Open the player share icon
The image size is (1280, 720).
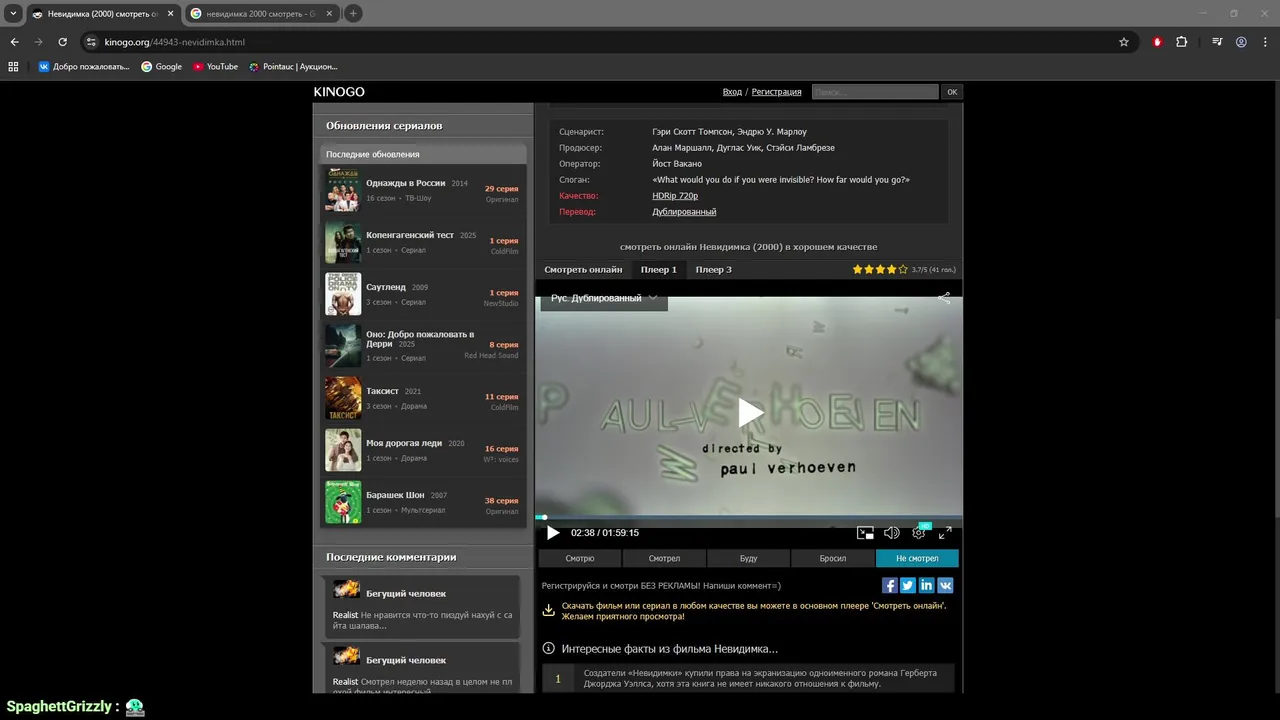coord(944,298)
